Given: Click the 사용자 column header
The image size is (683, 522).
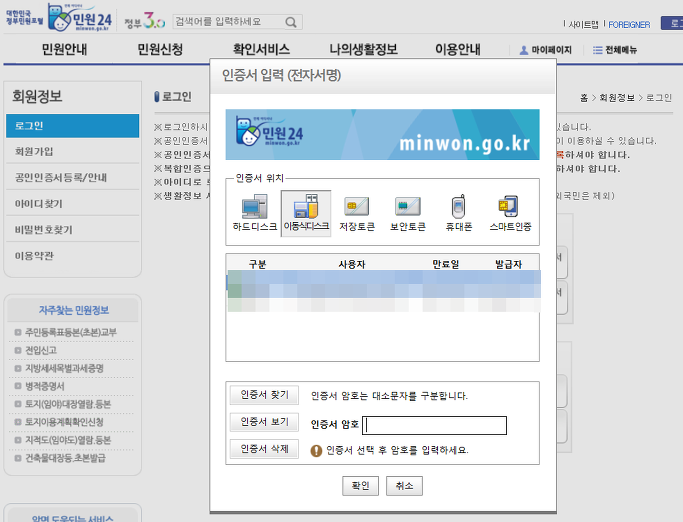Looking at the screenshot, I should point(352,264).
